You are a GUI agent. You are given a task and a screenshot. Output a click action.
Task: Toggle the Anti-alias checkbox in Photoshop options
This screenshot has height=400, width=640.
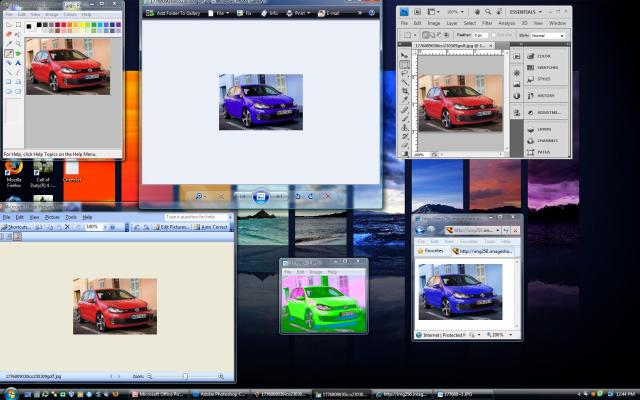pos(494,36)
